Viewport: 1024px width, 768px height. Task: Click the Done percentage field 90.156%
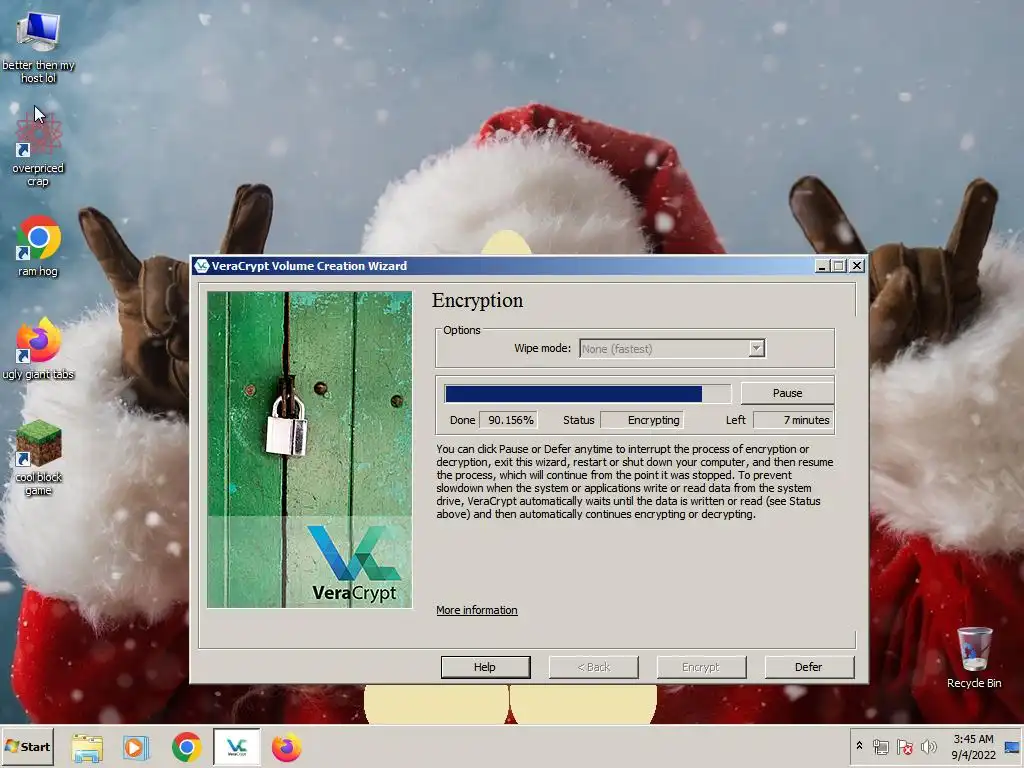[x=509, y=420]
